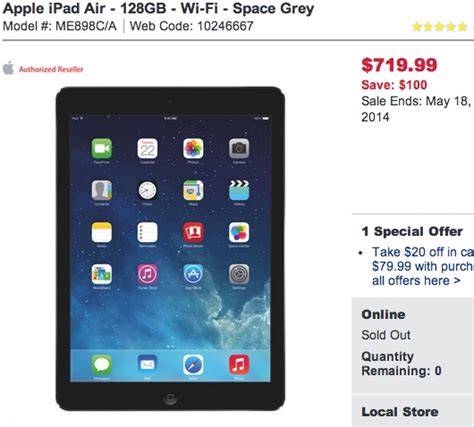Click the FaceTime app icon on the iPad
The width and height of the screenshot is (474, 427).
coord(102,148)
